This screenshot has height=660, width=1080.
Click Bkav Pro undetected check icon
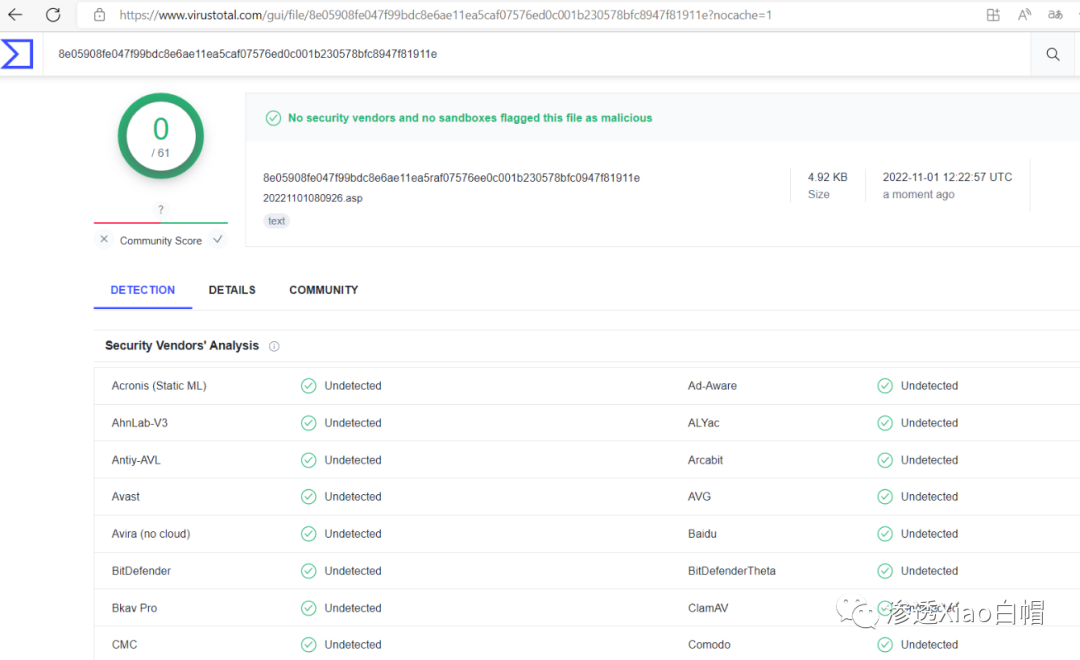coord(309,608)
